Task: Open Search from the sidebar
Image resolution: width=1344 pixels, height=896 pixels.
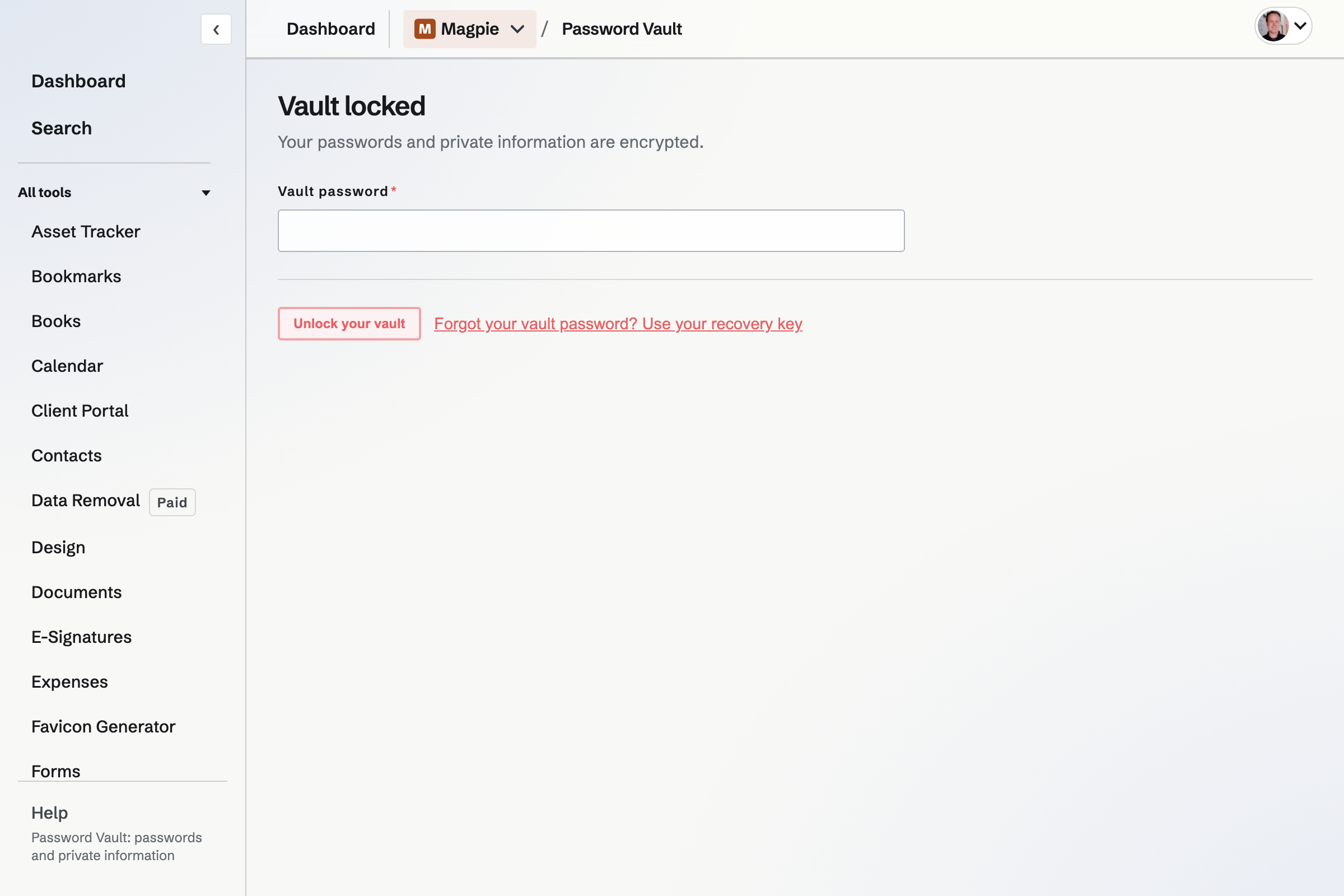Action: pos(61,128)
